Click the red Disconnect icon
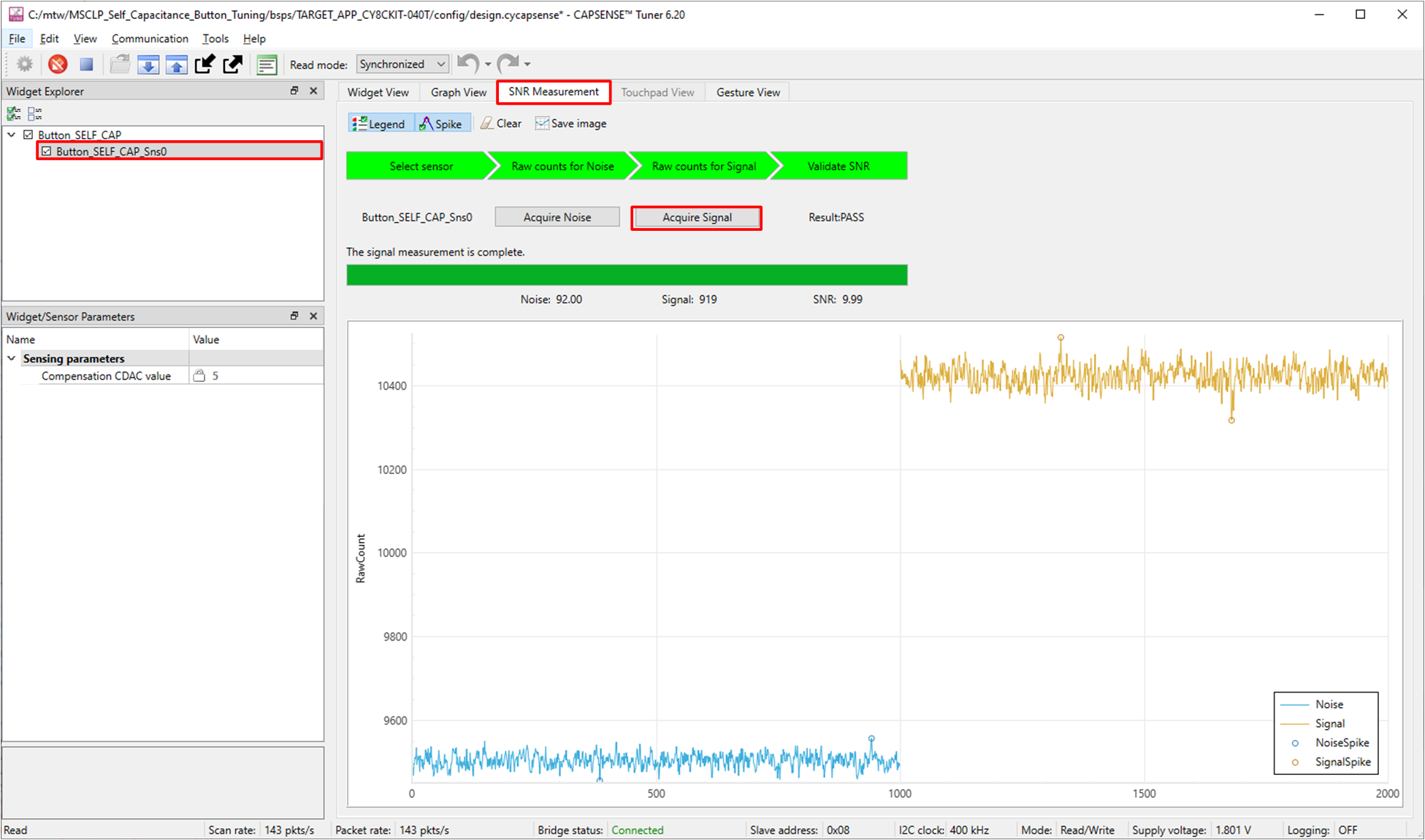 tap(58, 64)
